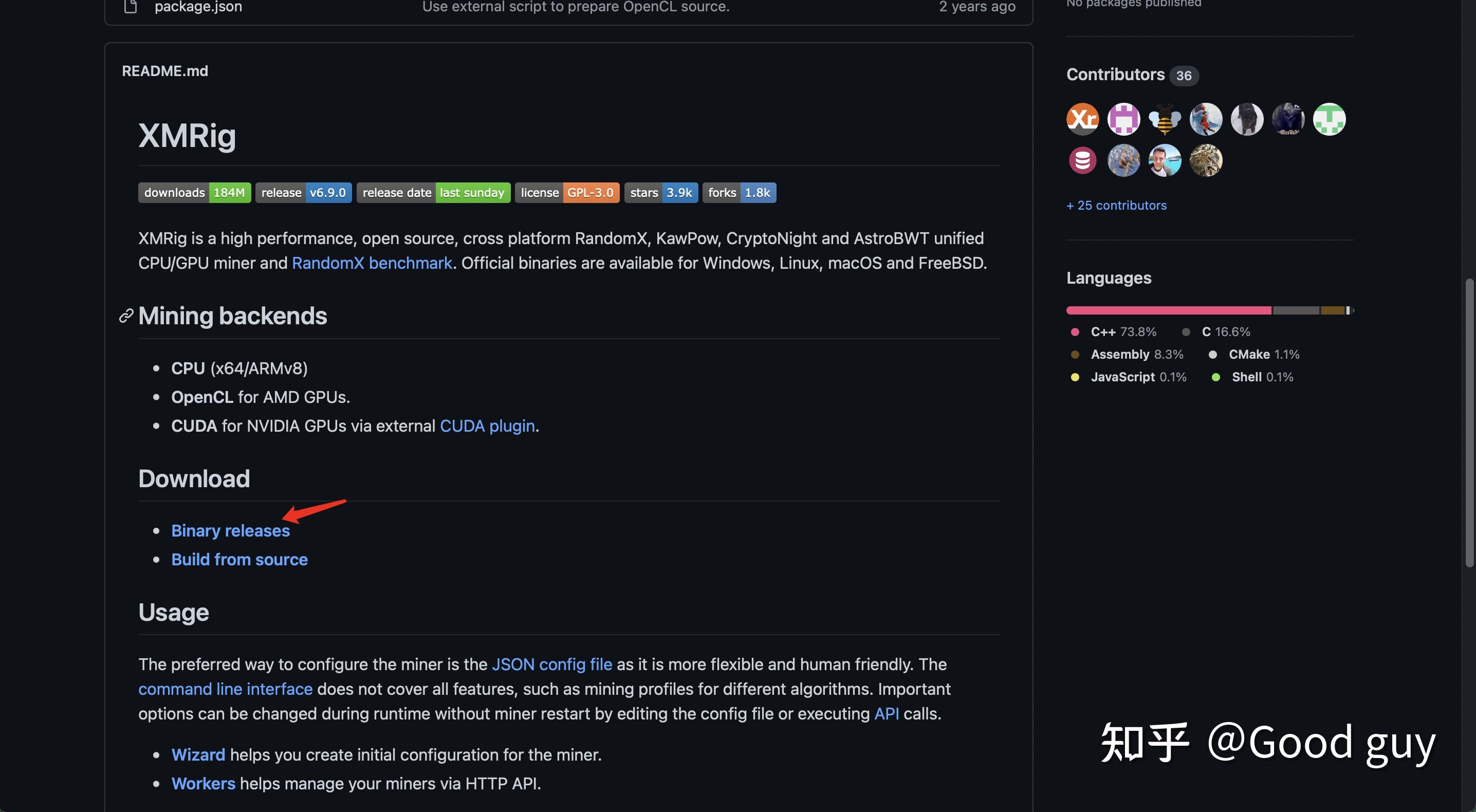Click the Xr contributor avatar

tap(1082, 119)
